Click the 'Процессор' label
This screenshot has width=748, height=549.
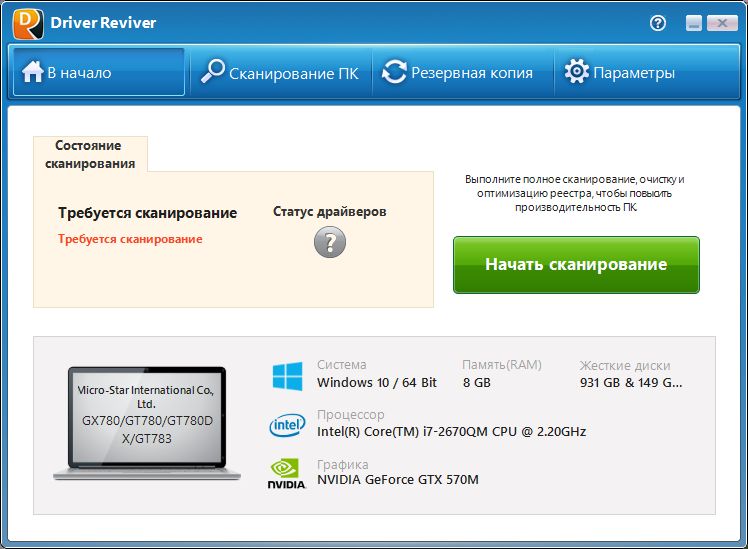coord(351,414)
